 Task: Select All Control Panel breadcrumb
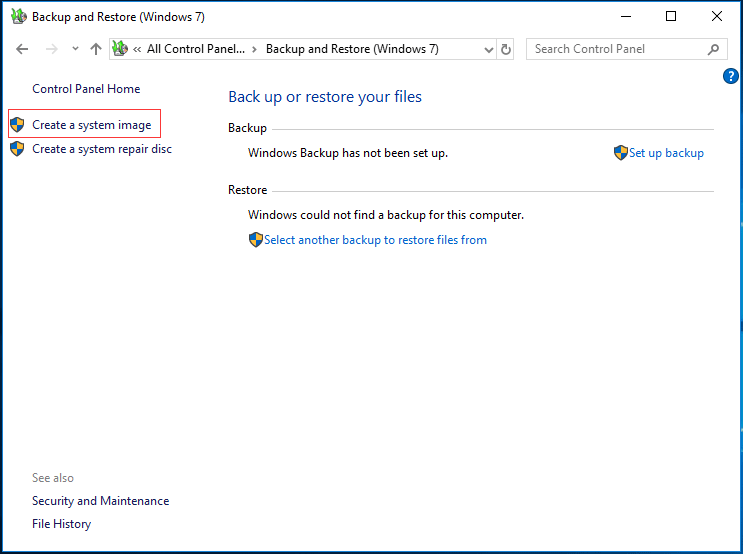pyautogui.click(x=196, y=49)
